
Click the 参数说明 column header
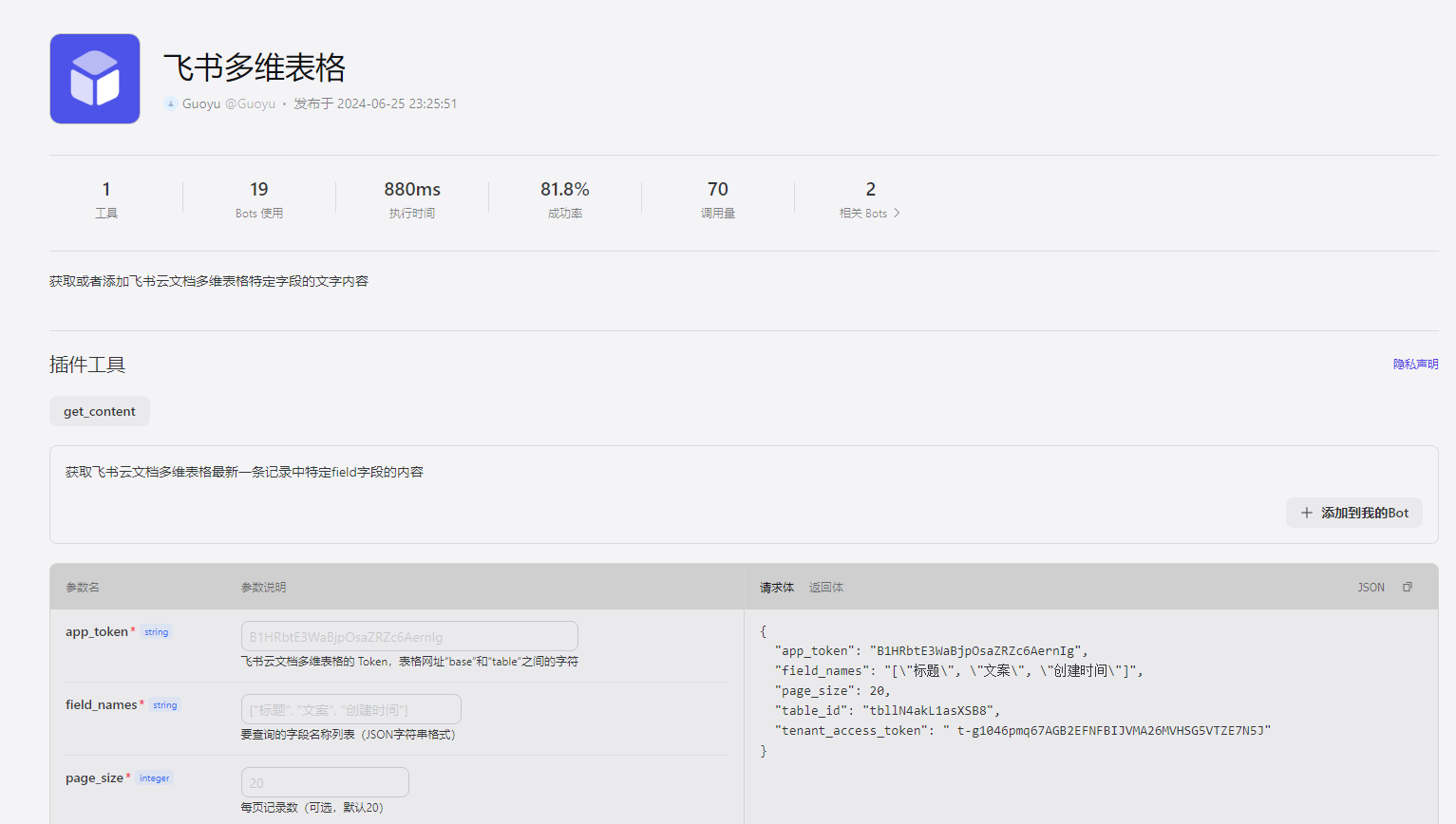click(263, 588)
